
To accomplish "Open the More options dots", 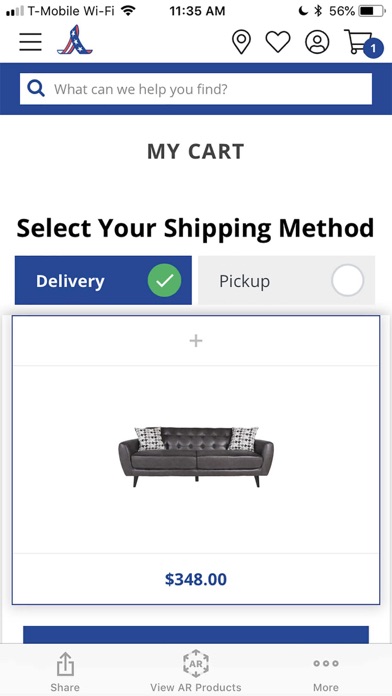I will click(326, 672).
